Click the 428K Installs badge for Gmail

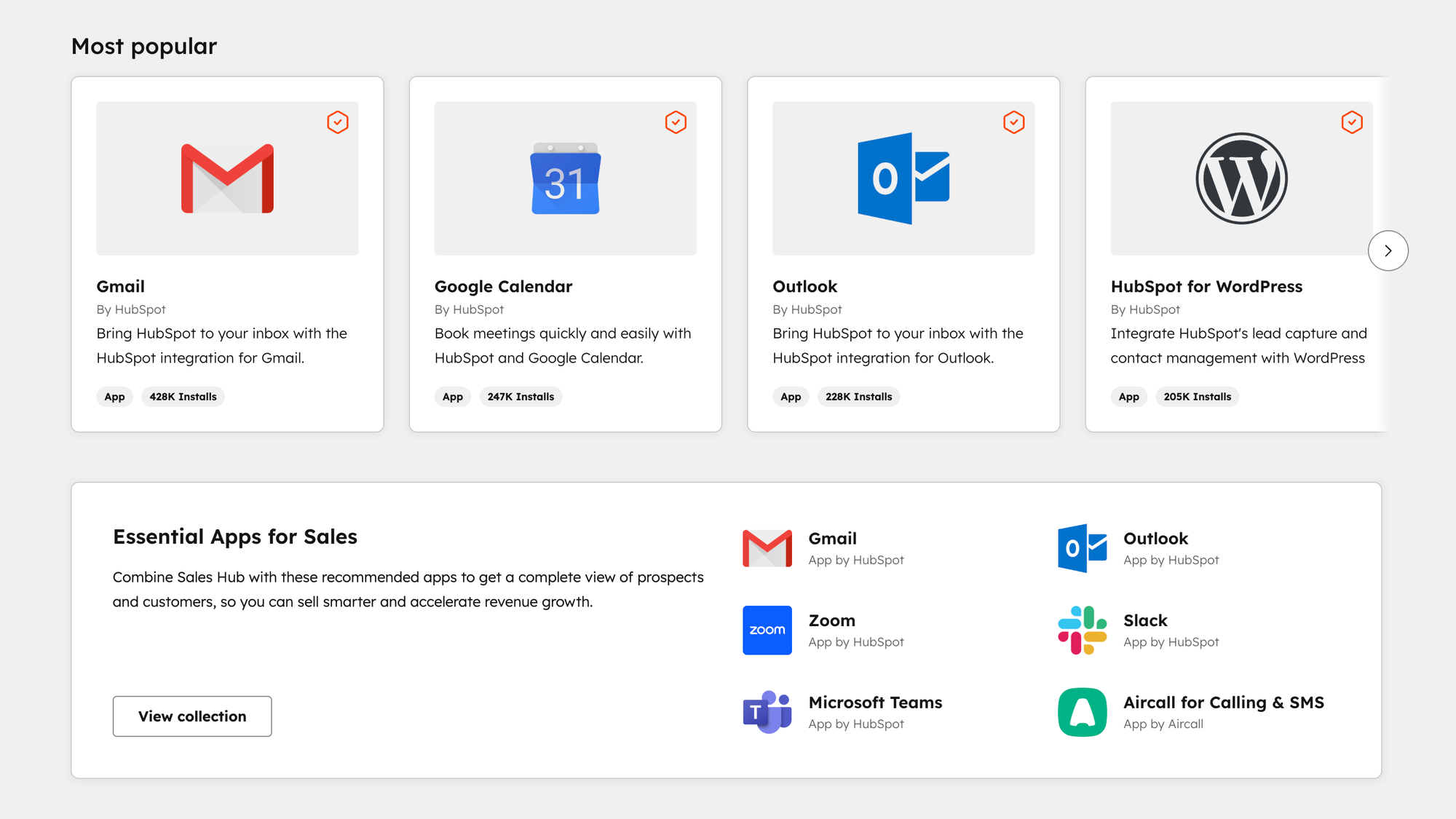coord(183,397)
